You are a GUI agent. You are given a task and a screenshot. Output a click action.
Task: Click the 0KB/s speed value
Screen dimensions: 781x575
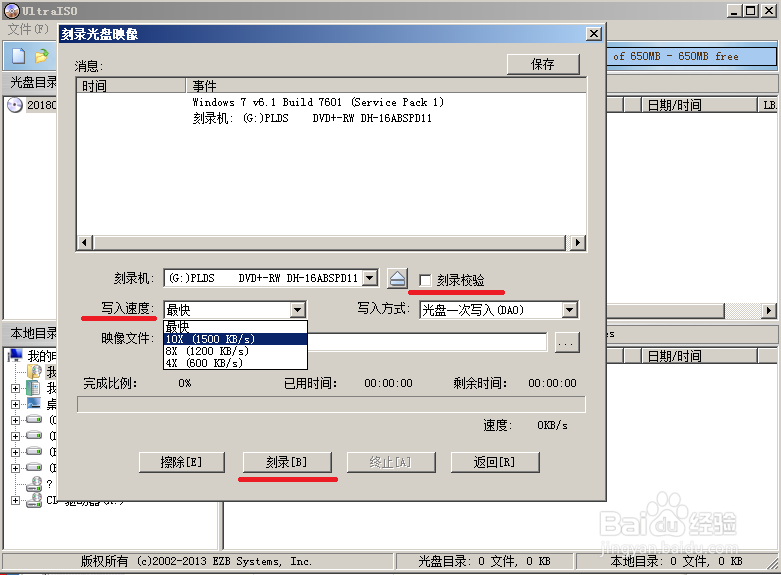click(552, 425)
